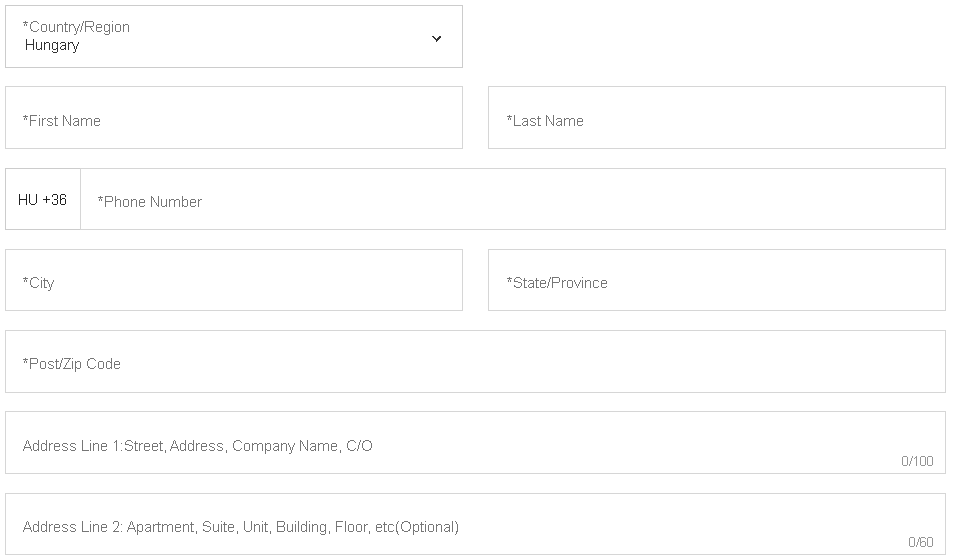
Task: Select the HU +36 phone country code
Action: pyautogui.click(x=43, y=200)
